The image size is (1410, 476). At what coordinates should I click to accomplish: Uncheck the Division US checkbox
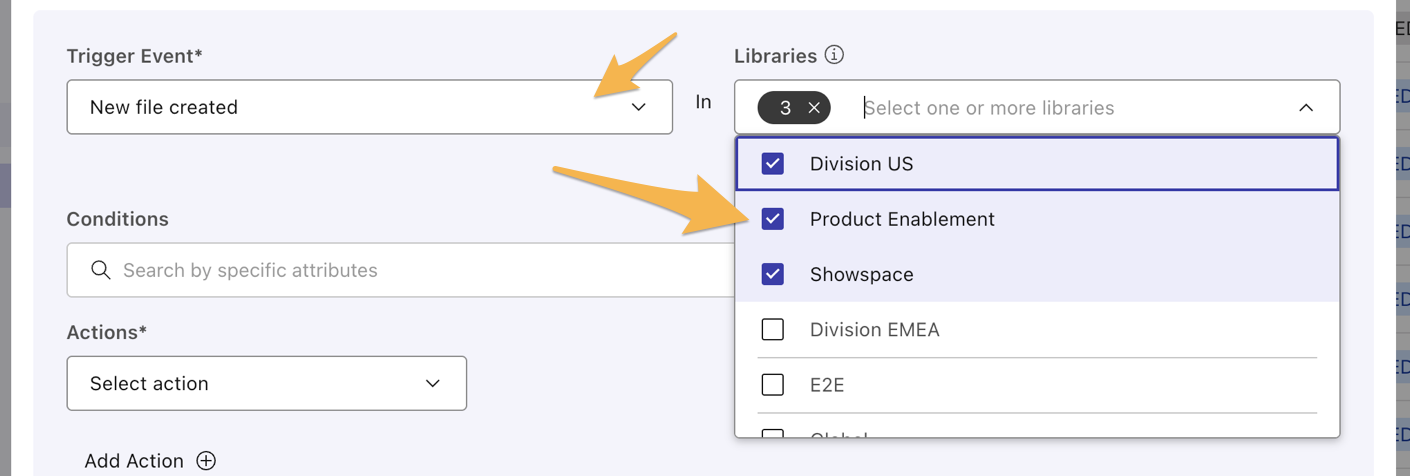click(x=773, y=164)
